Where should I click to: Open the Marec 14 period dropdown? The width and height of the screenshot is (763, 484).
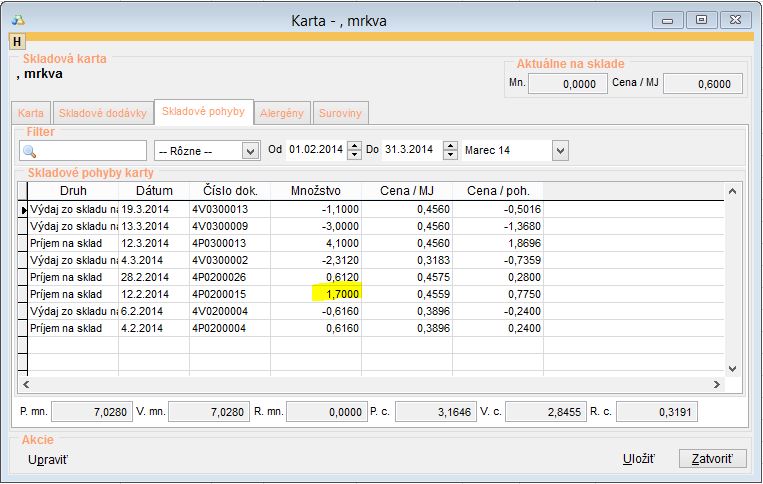pyautogui.click(x=560, y=151)
